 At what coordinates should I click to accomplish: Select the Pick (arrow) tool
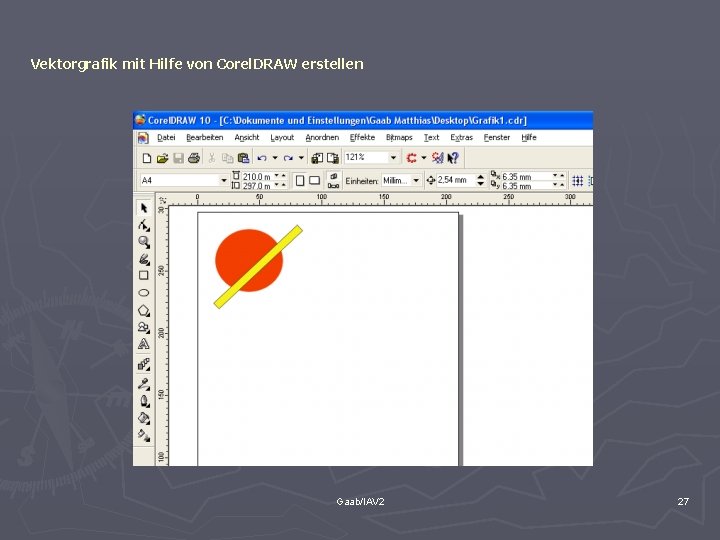click(144, 208)
